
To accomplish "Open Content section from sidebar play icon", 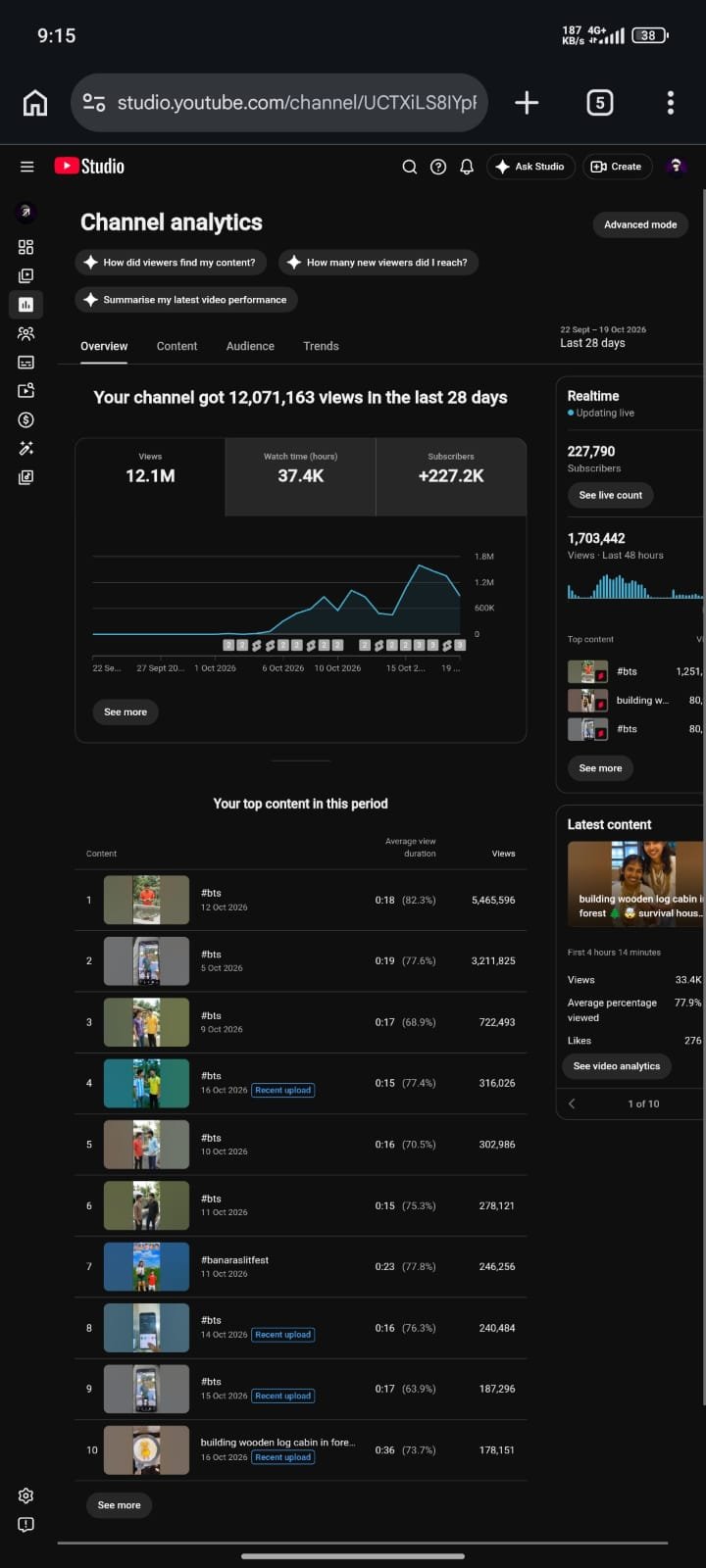I will pyautogui.click(x=26, y=276).
